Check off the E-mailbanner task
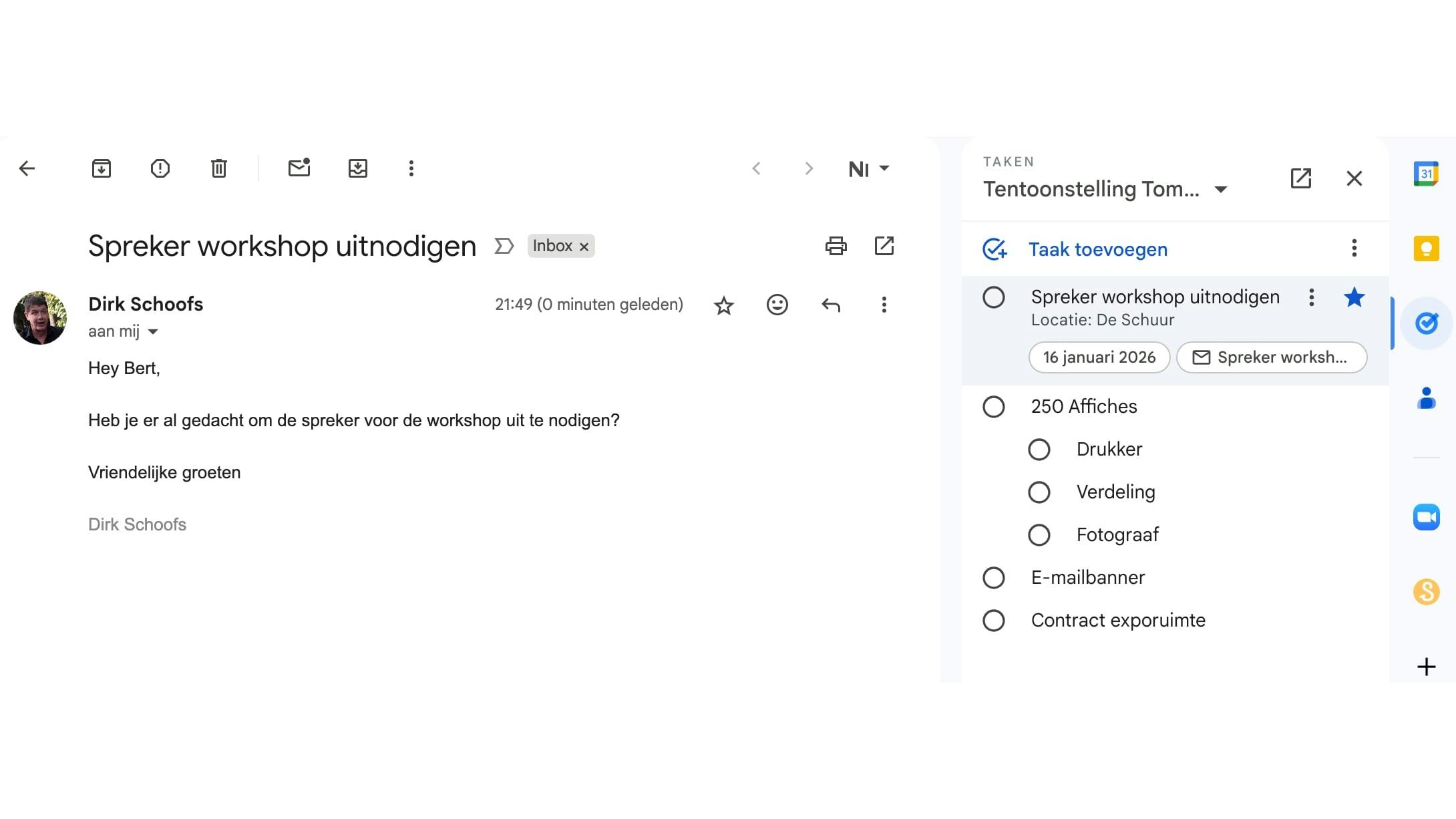The width and height of the screenshot is (1456, 819). pos(994,577)
